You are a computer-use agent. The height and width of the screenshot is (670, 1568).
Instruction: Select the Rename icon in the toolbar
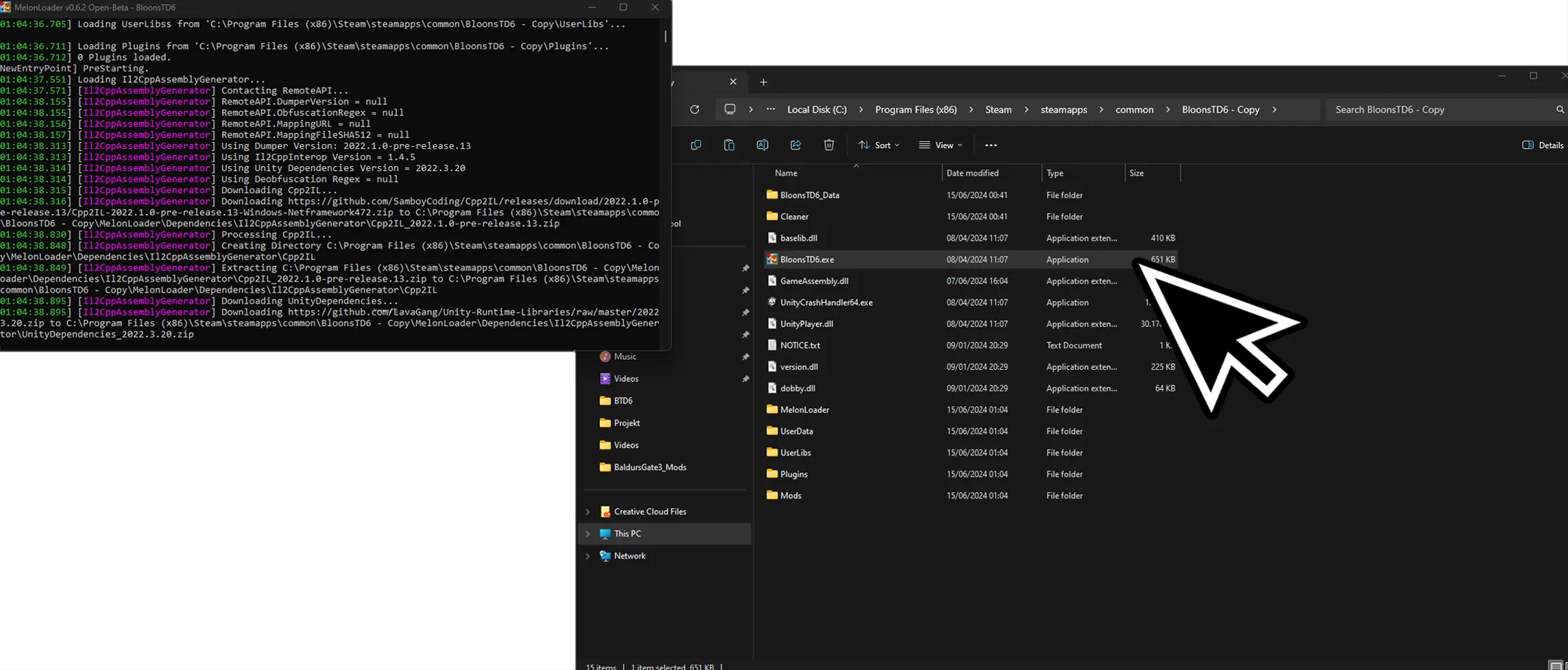tap(762, 145)
